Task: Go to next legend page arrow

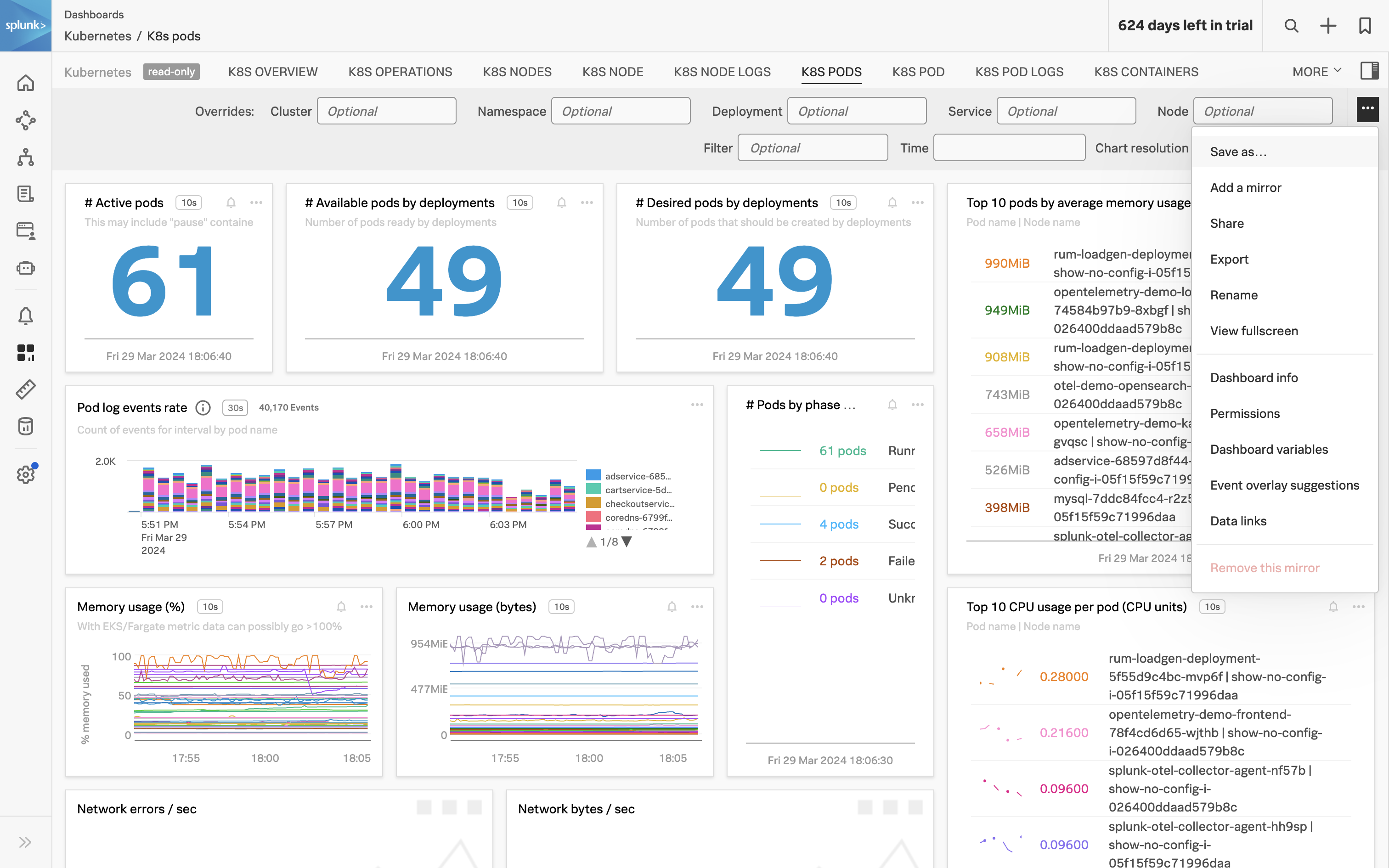Action: tap(627, 542)
